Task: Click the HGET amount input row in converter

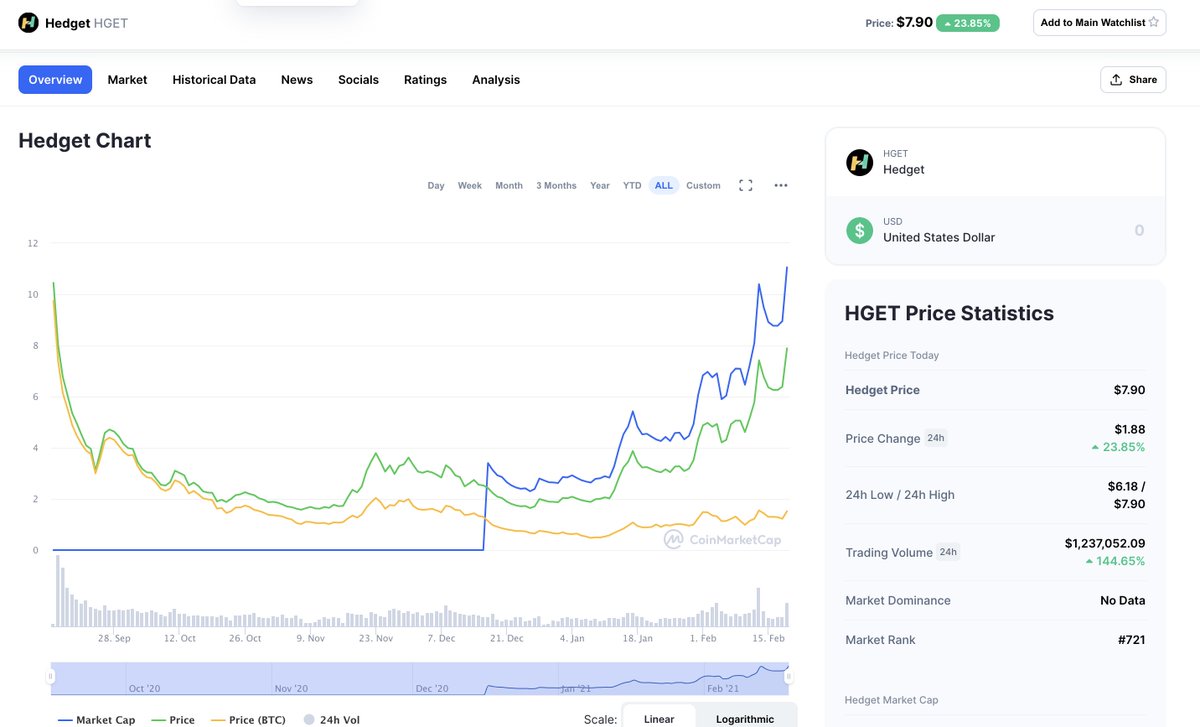Action: [995, 162]
